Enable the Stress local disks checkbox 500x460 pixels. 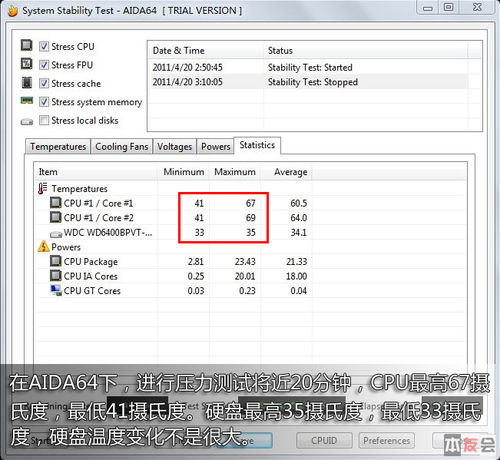44,120
